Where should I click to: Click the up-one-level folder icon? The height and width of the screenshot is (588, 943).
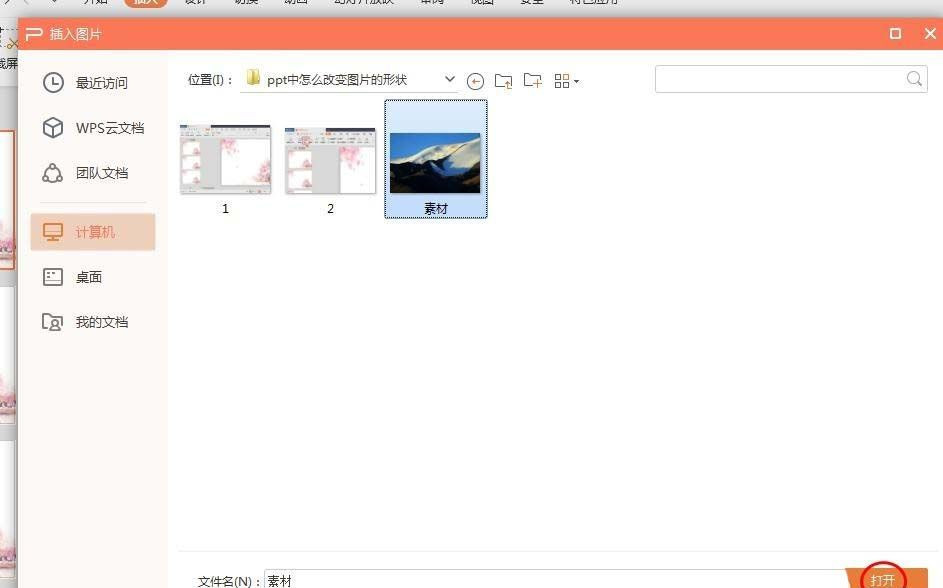tap(504, 81)
